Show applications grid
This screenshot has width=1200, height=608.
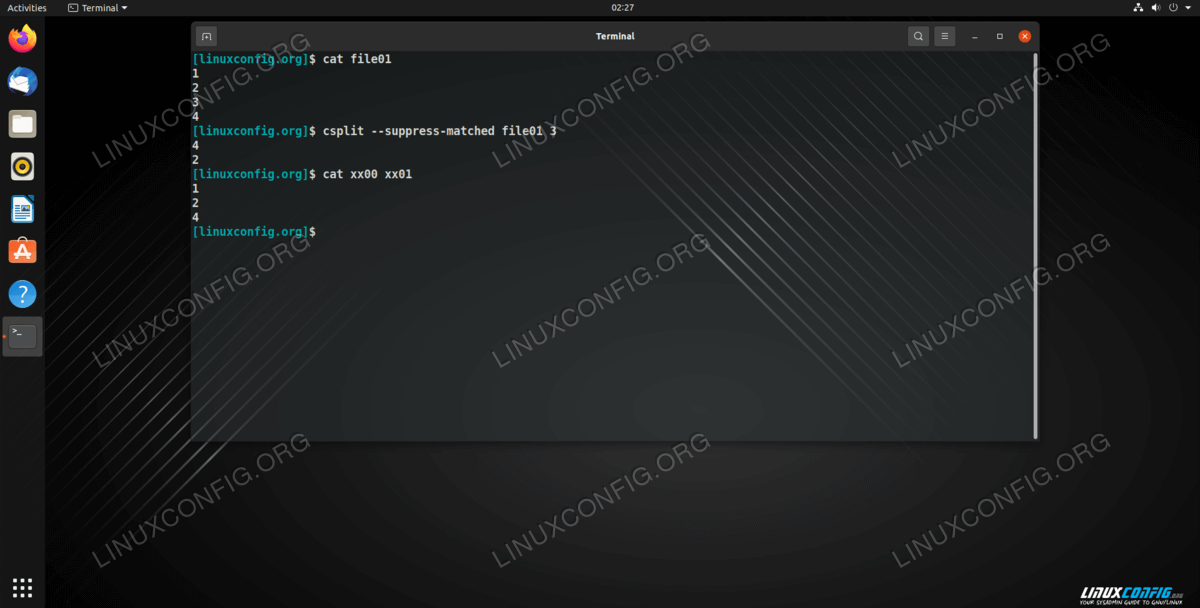coord(22,587)
